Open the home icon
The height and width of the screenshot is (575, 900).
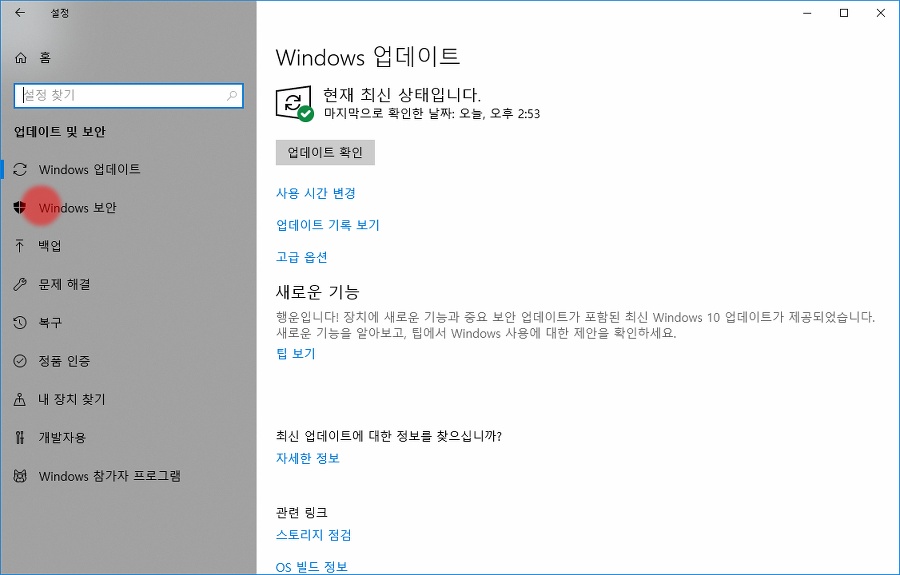[x=21, y=57]
